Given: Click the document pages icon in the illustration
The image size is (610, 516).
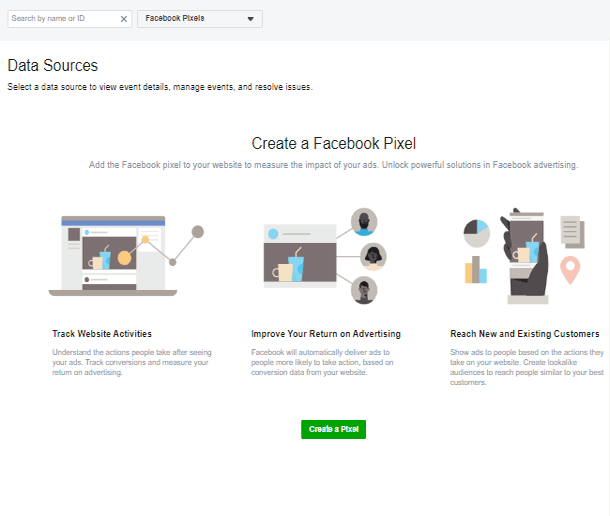Looking at the screenshot, I should point(572,232).
